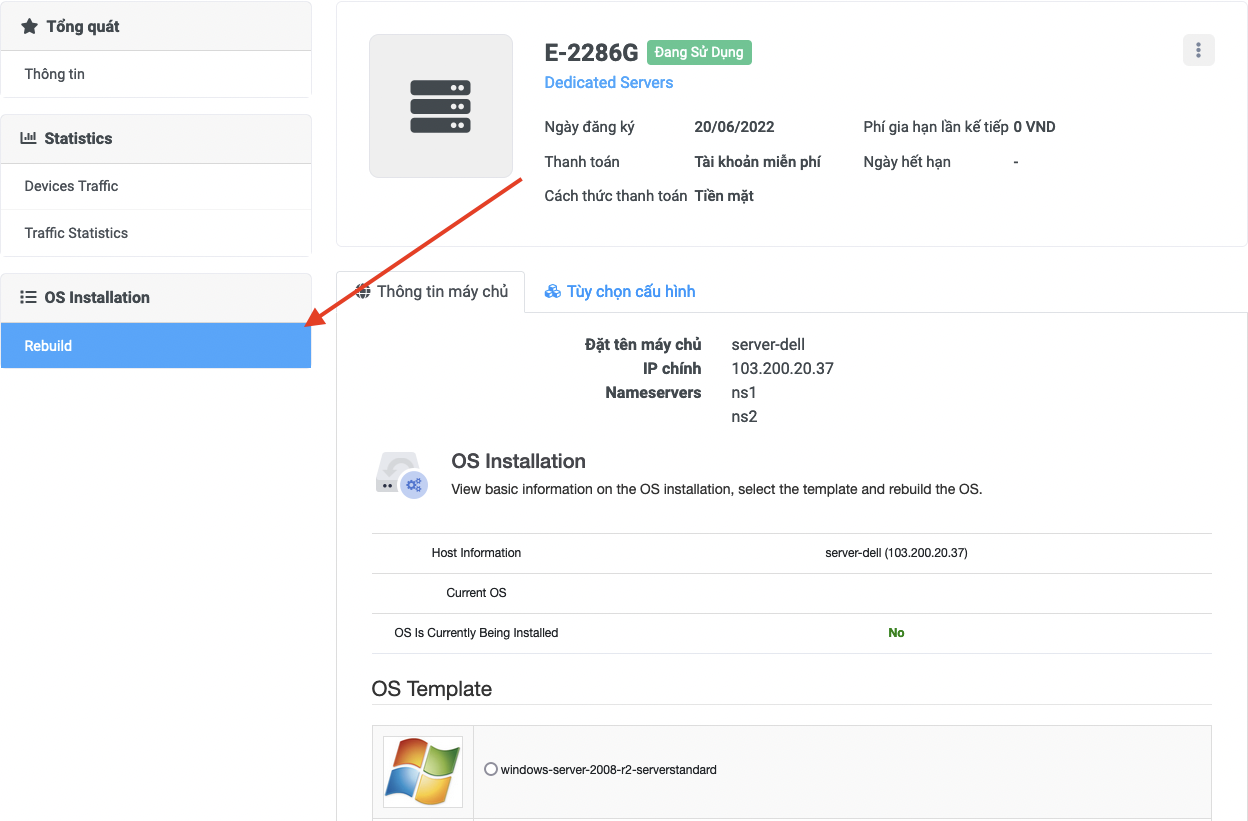This screenshot has width=1248, height=821.
Task: Click the server product image icon
Action: 441,106
